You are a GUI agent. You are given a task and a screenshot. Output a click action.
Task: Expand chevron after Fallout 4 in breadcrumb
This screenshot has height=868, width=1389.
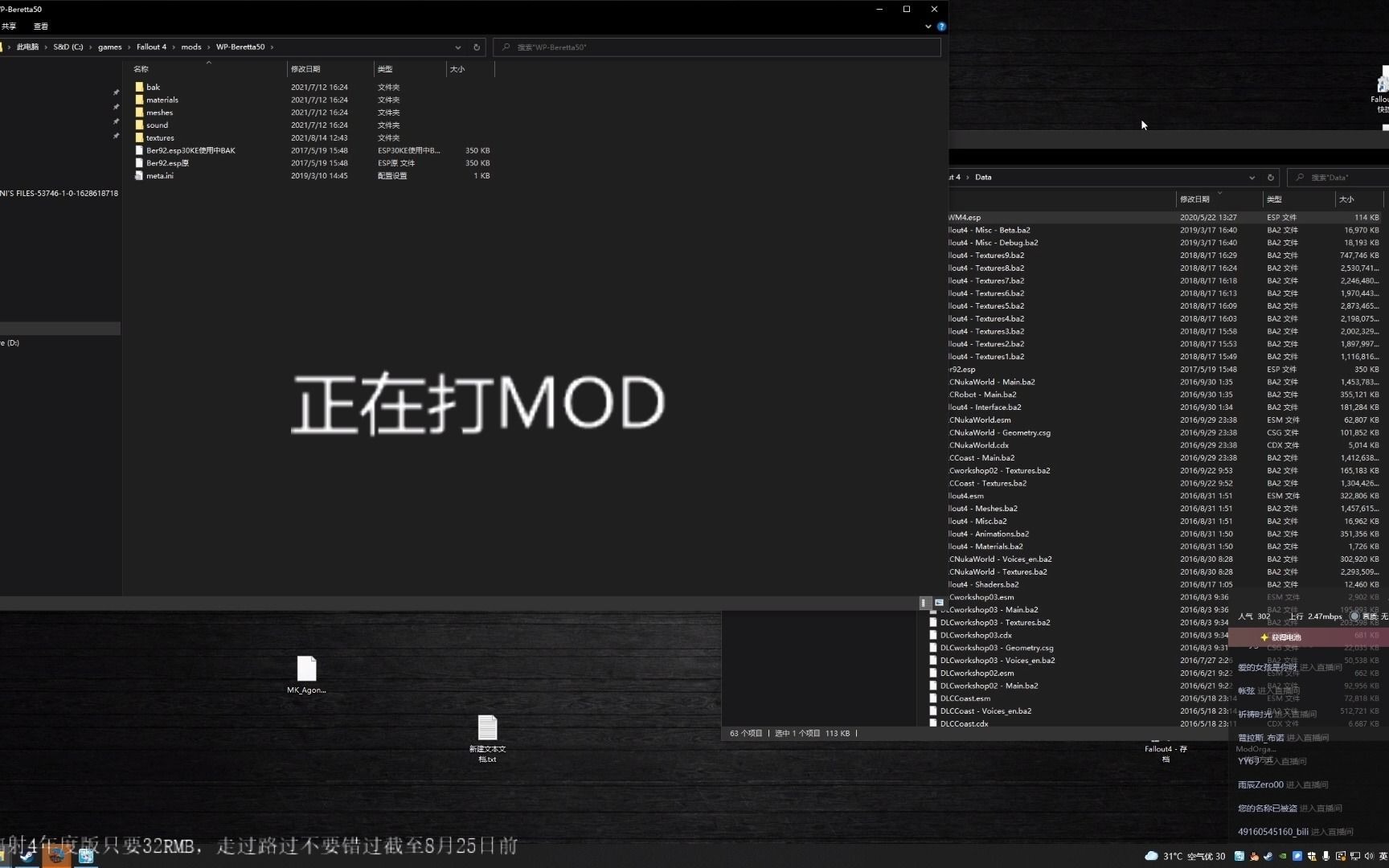pos(174,47)
